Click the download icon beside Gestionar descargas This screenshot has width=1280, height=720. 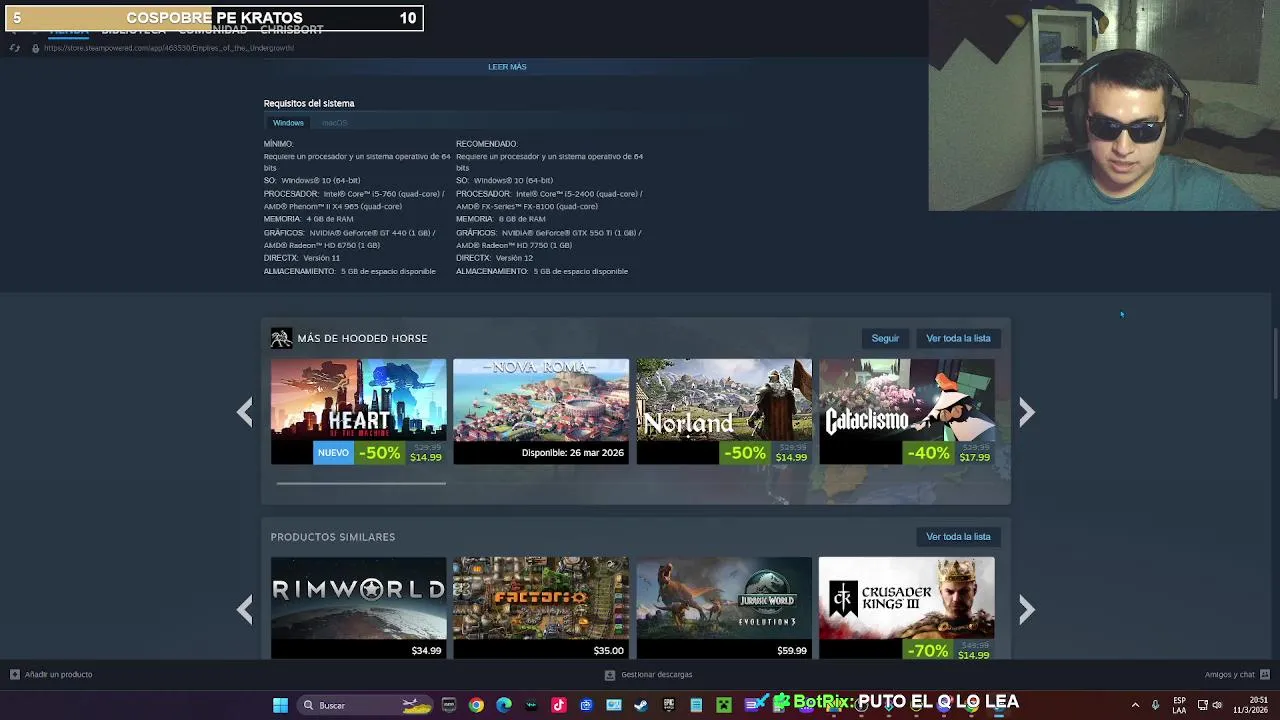pos(610,674)
